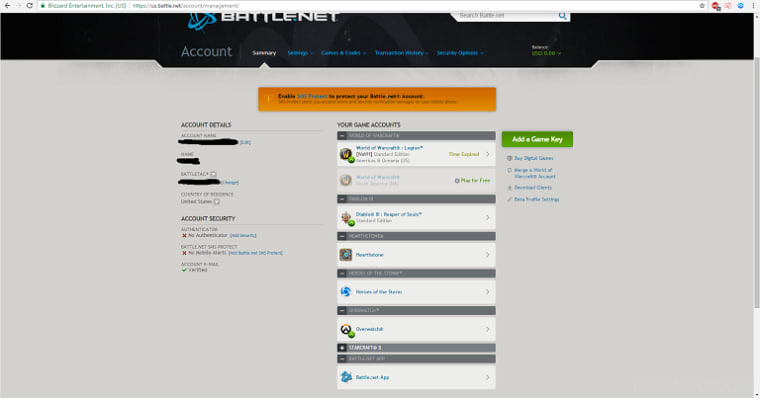Viewport: 760px width, 398px height.
Task: Click the Add a Game Key button
Action: tap(537, 139)
